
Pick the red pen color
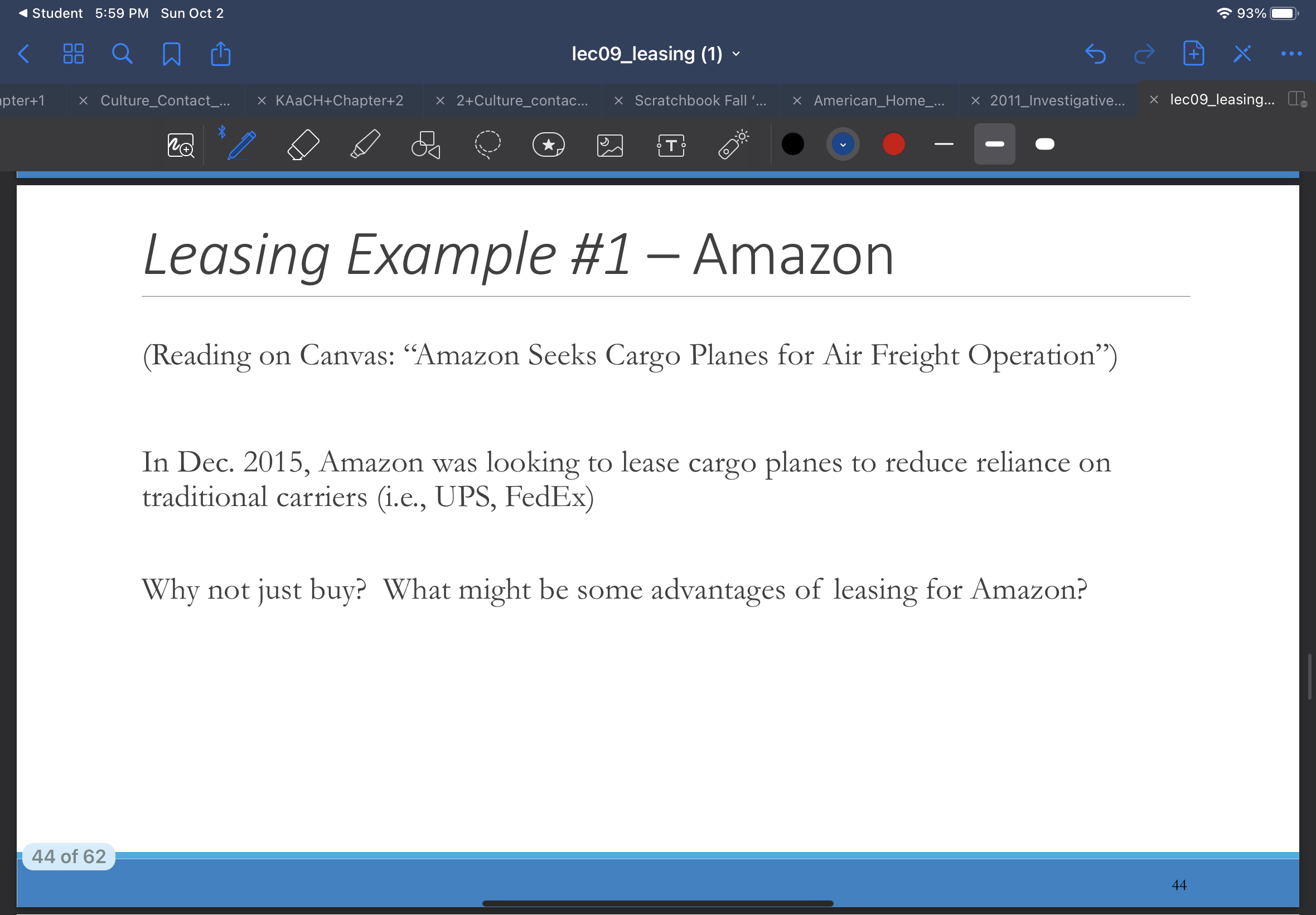click(x=893, y=145)
